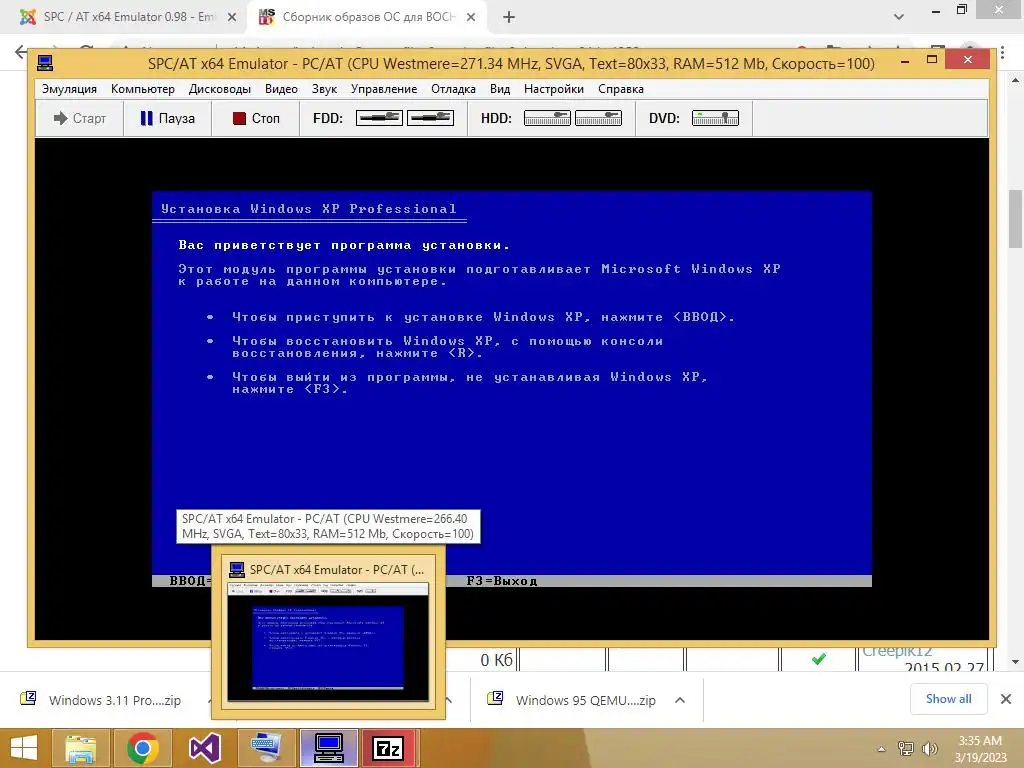The width and height of the screenshot is (1024, 768).
Task: Open the Настройки menu
Action: click(x=553, y=89)
